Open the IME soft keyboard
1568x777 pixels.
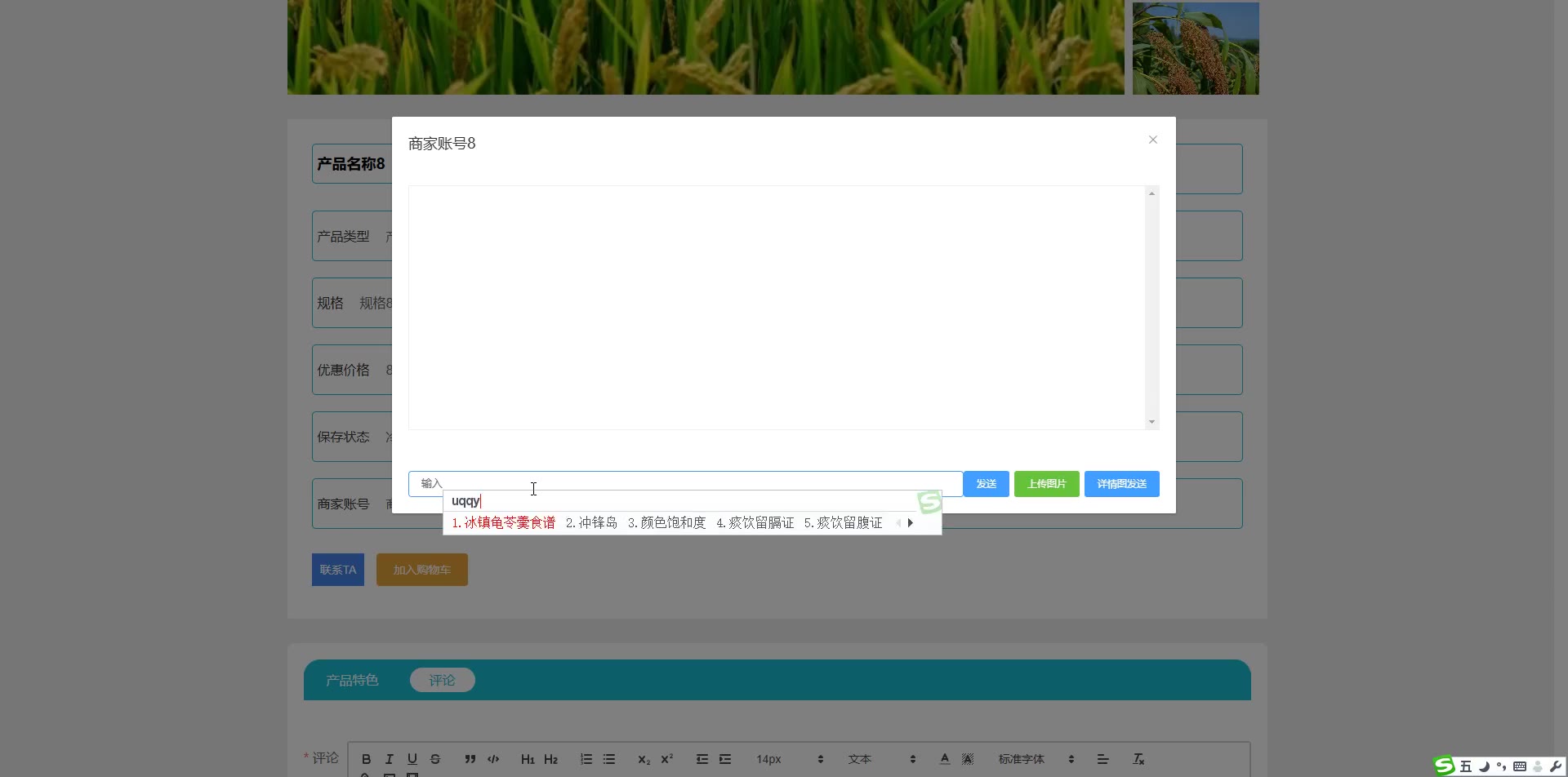[1520, 766]
